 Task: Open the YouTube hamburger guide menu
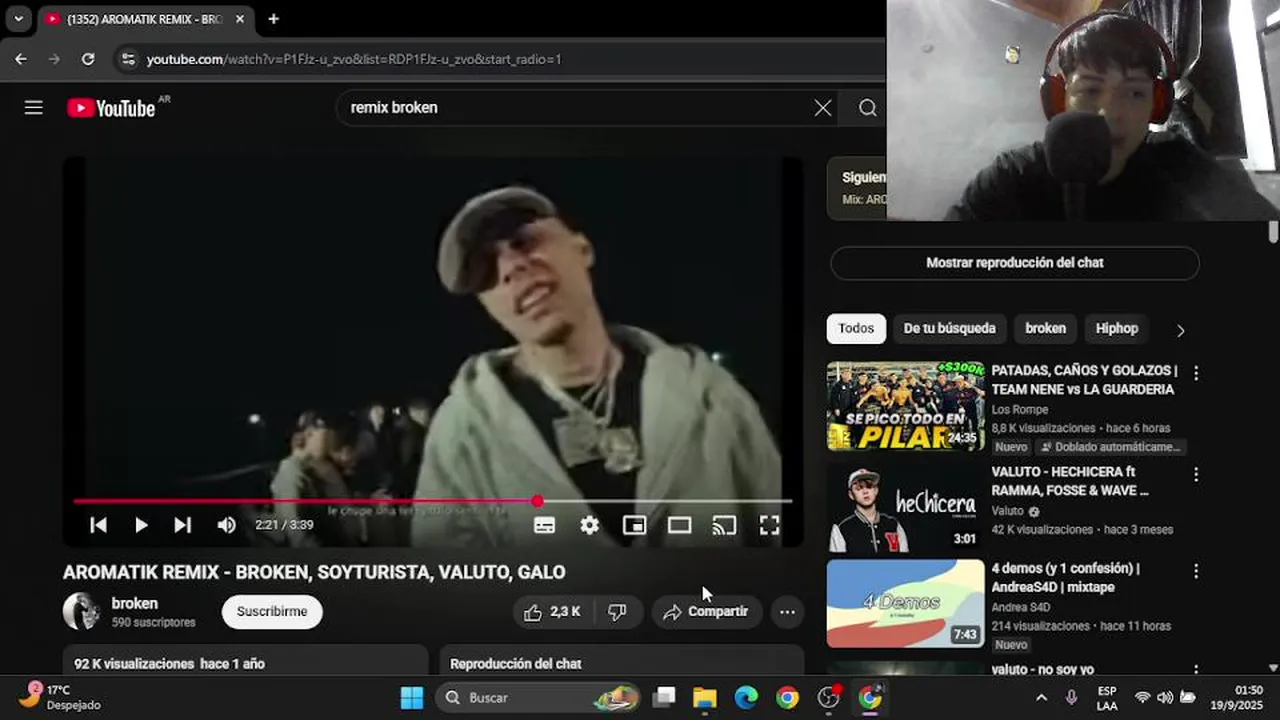[34, 108]
